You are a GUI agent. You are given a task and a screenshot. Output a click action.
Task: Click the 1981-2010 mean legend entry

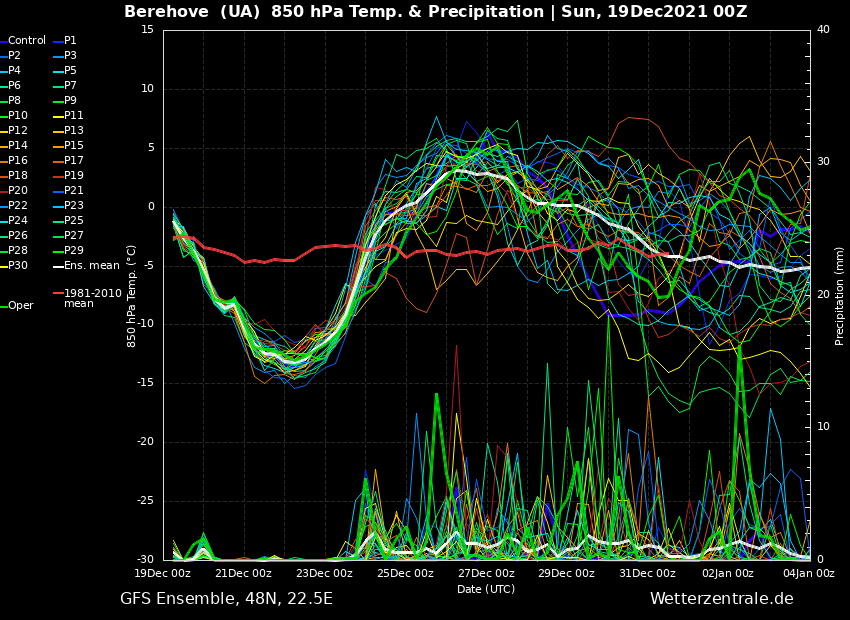coord(92,298)
